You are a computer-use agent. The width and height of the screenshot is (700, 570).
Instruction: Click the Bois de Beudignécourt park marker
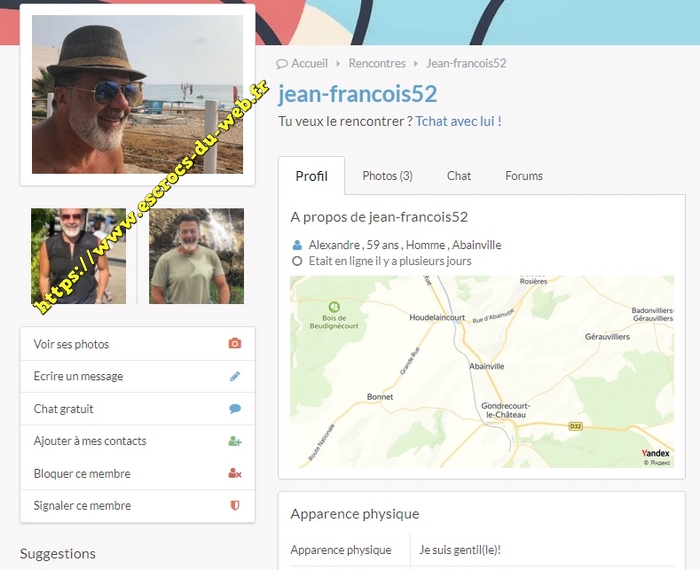(336, 305)
